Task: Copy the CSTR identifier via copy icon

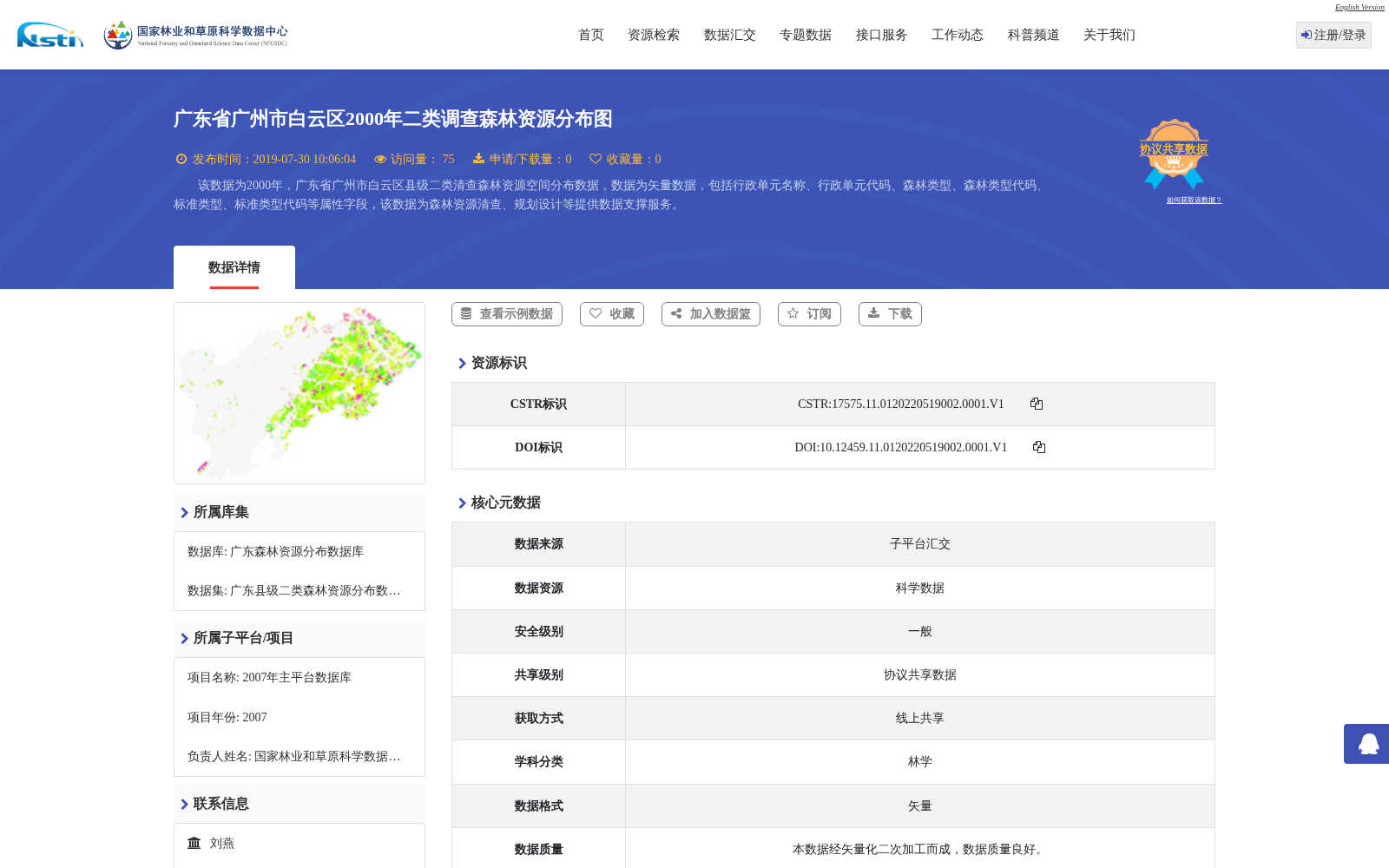Action: (1037, 404)
